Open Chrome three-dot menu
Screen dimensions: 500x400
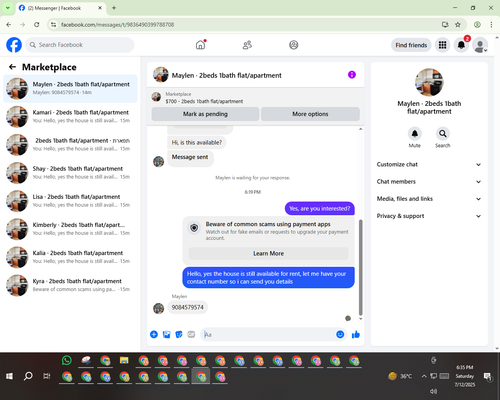click(491, 24)
